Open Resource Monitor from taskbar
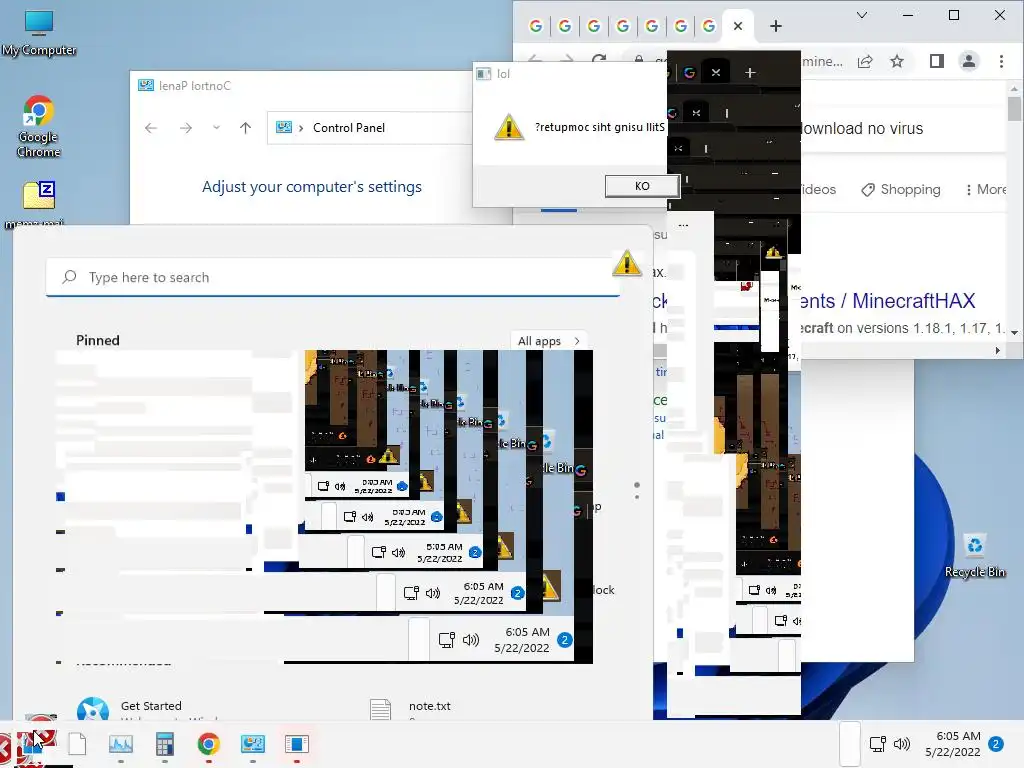 tap(121, 744)
